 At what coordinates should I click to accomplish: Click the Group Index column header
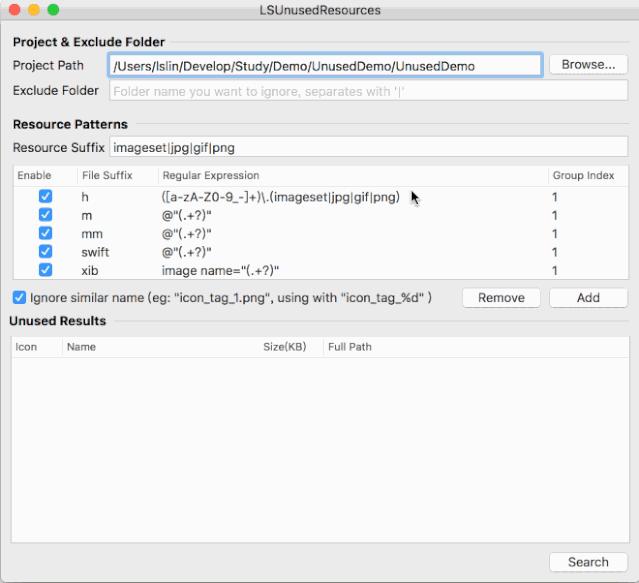(583, 176)
